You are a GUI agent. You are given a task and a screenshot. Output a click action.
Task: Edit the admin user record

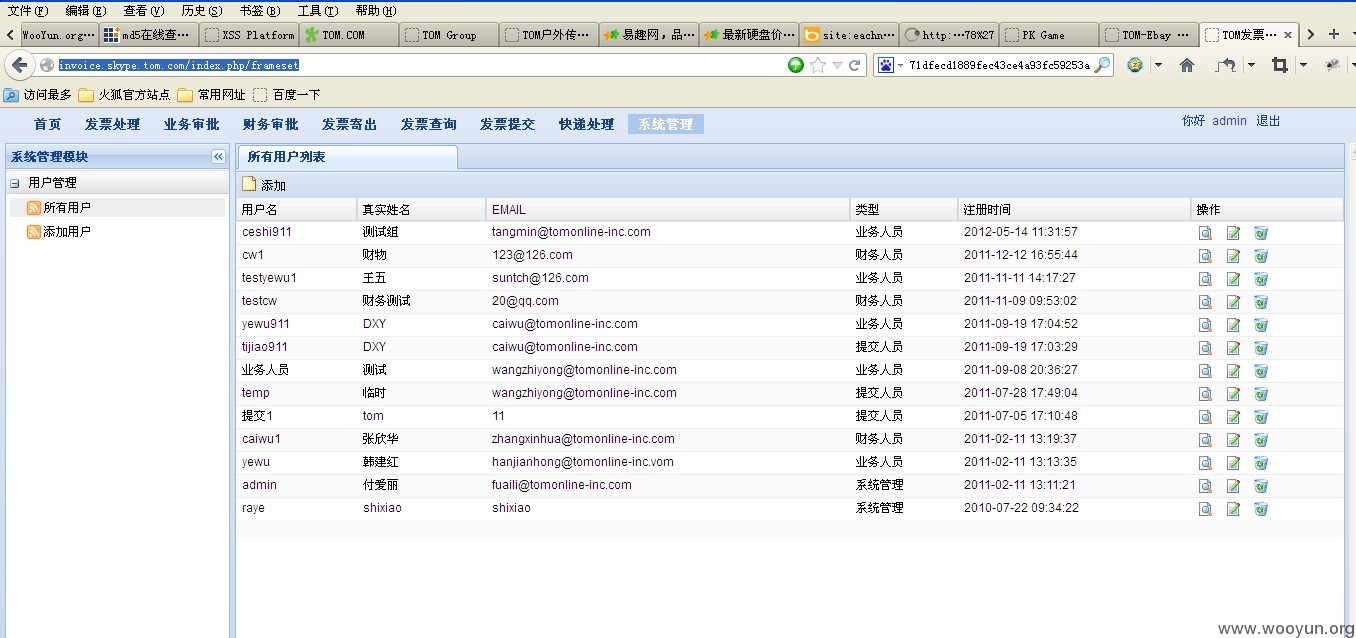(x=1233, y=486)
